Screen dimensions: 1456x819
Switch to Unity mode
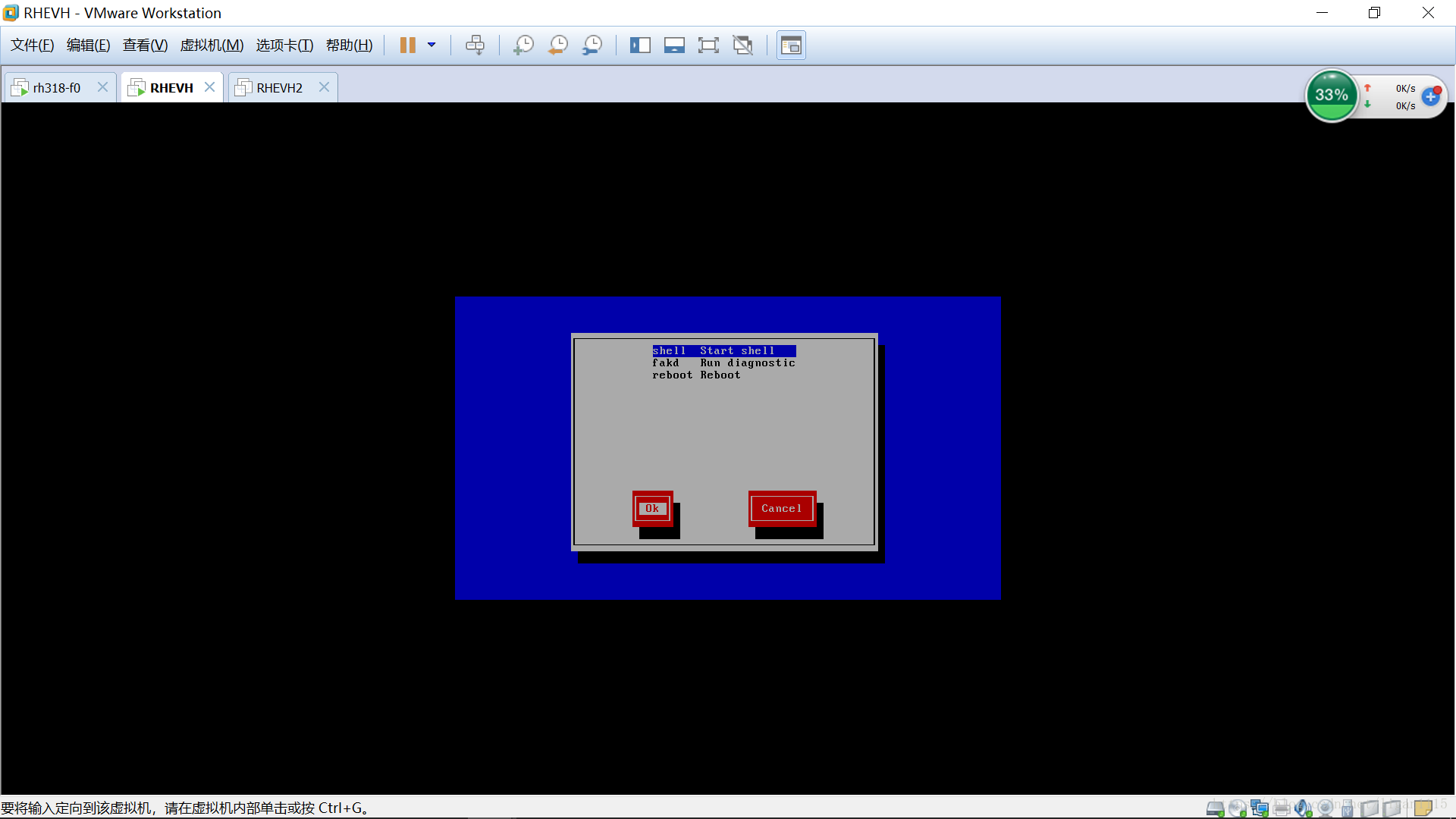pos(743,45)
